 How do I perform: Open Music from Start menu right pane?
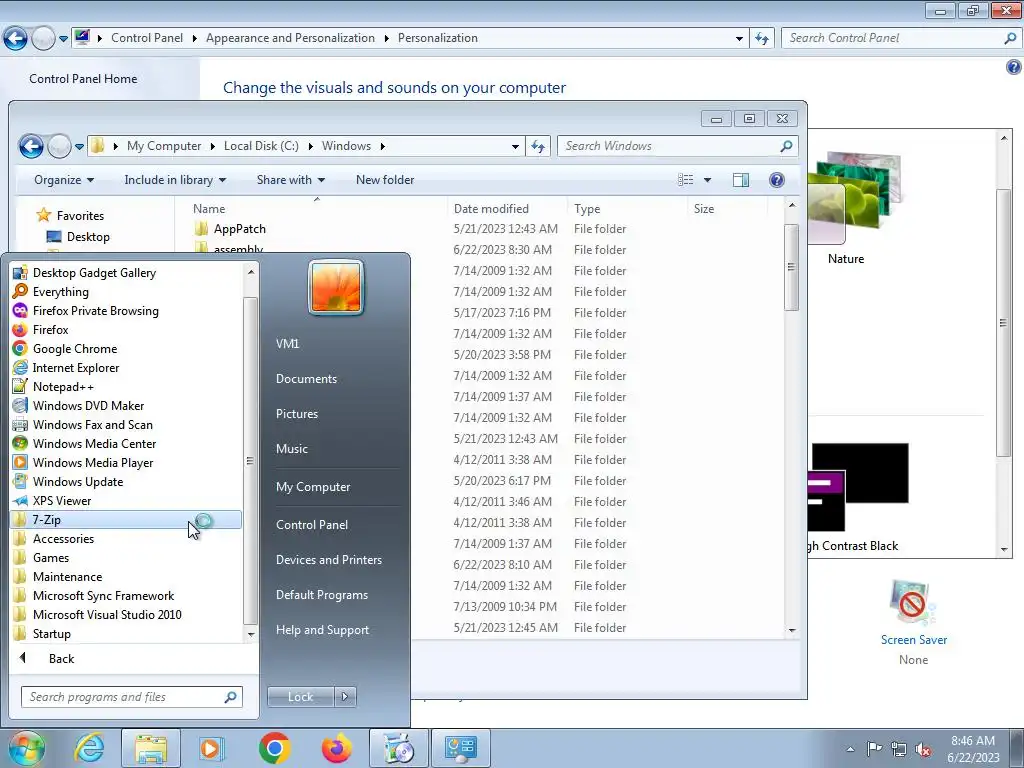292,449
